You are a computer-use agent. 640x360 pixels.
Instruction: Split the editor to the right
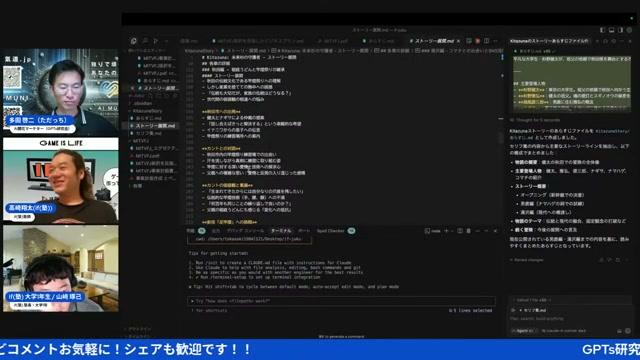point(487,41)
